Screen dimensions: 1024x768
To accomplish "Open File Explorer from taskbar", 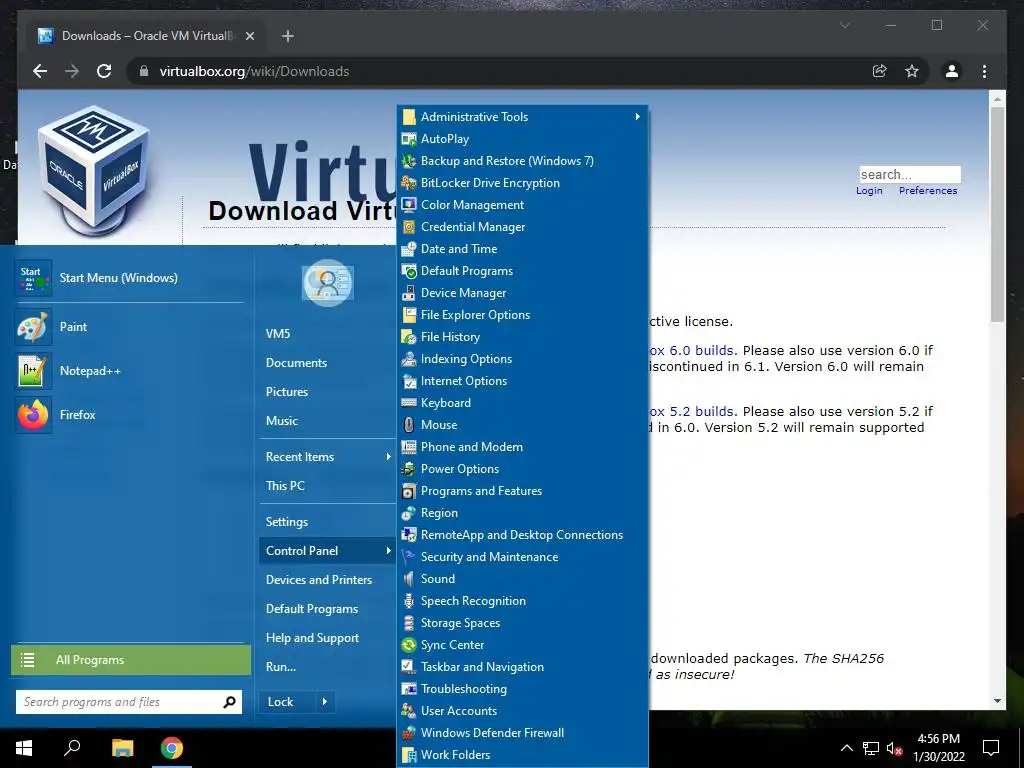I will pyautogui.click(x=122, y=748).
